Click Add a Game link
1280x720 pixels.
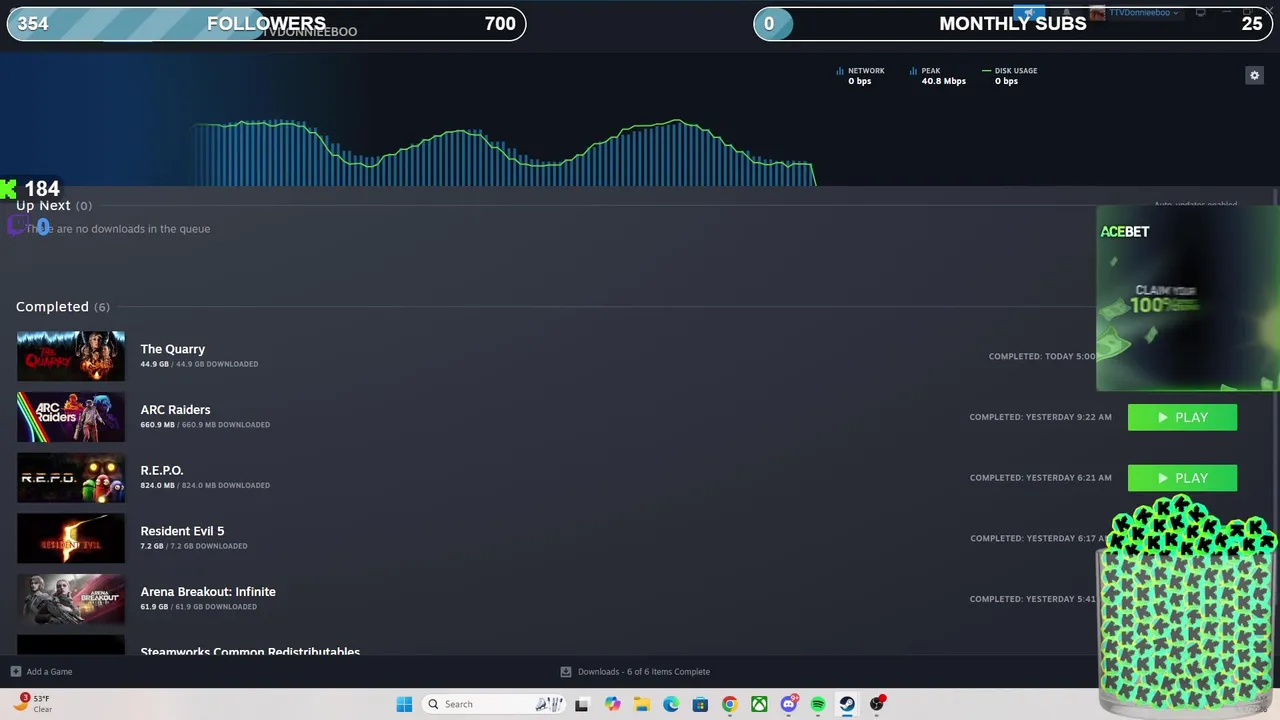tap(49, 672)
